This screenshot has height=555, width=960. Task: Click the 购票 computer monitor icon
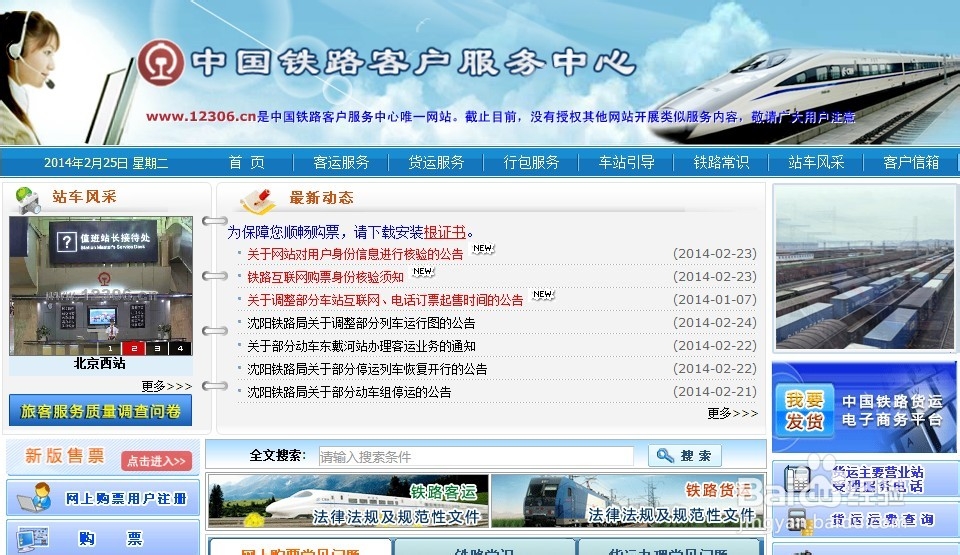[x=33, y=539]
